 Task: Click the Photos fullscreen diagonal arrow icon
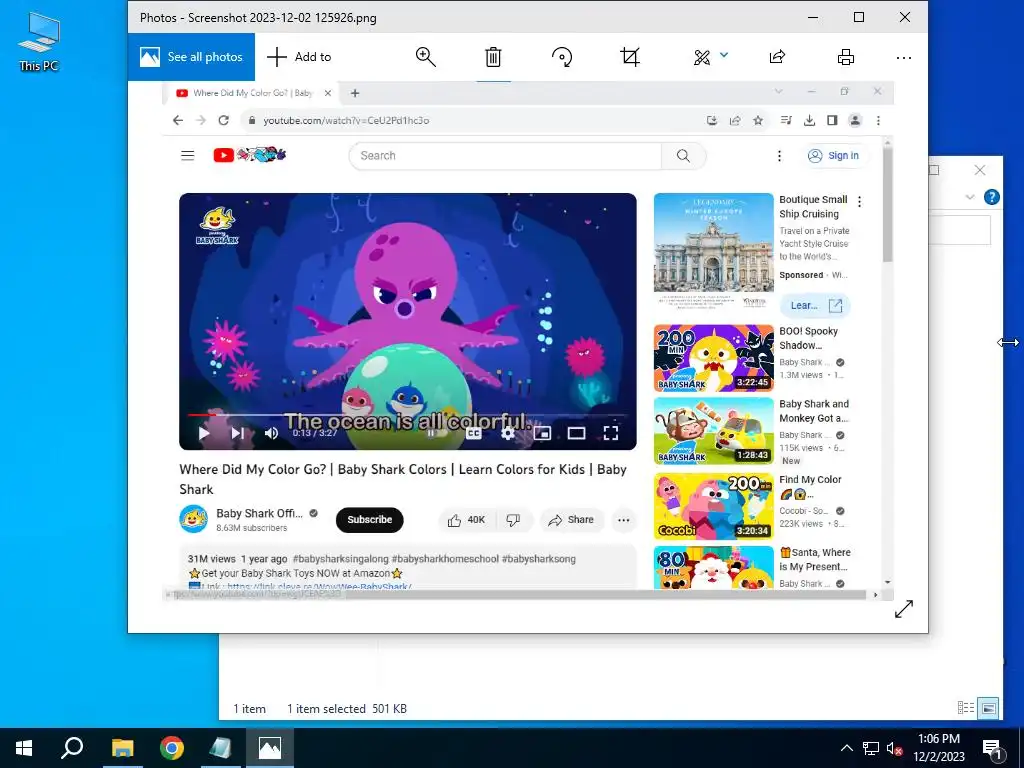coord(904,609)
